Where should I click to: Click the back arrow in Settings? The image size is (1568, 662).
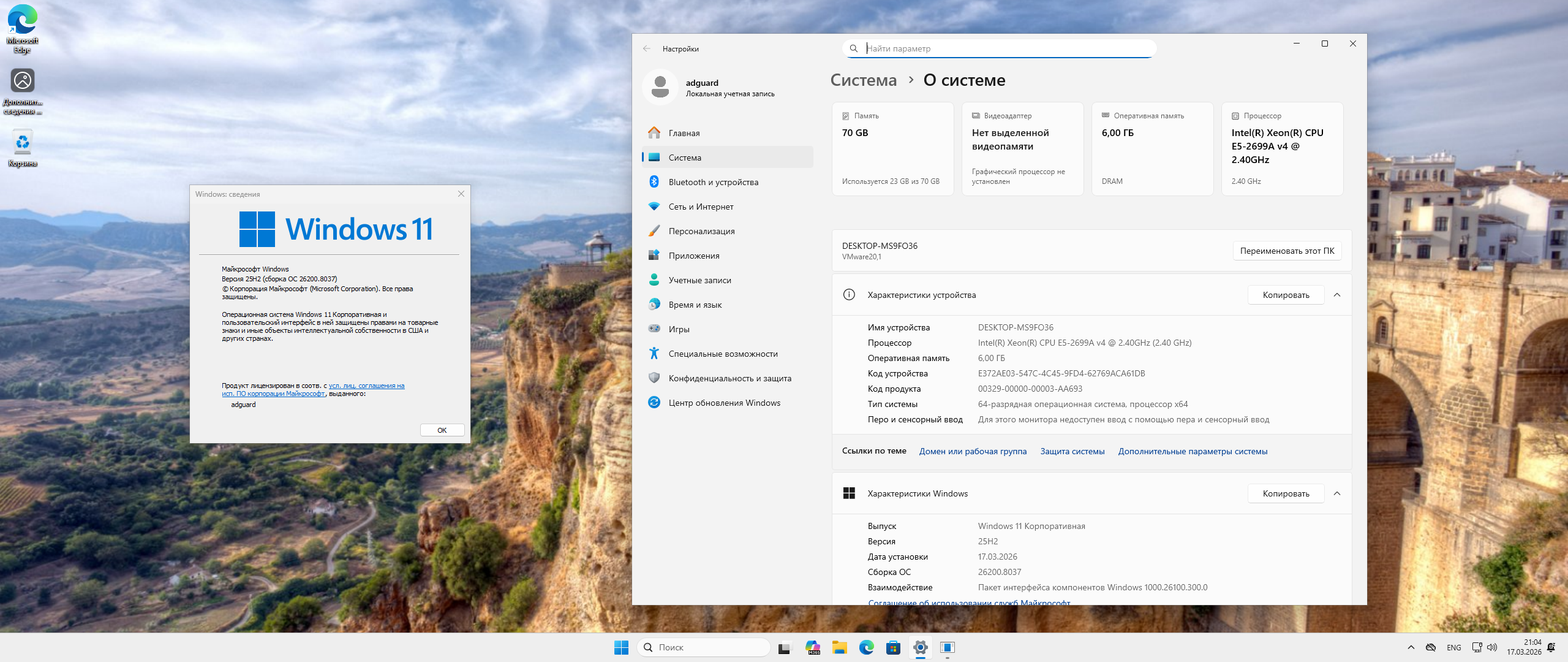[647, 48]
